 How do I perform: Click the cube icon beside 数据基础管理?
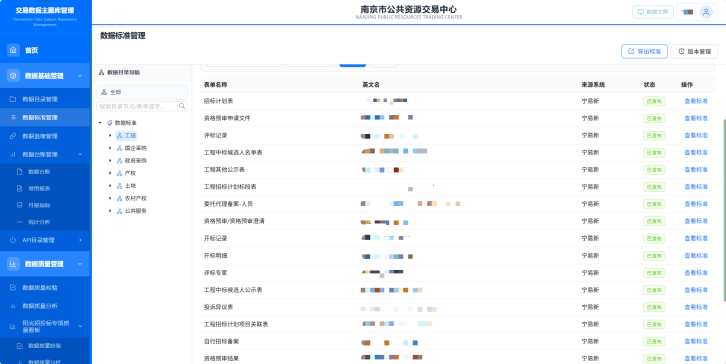coord(13,75)
